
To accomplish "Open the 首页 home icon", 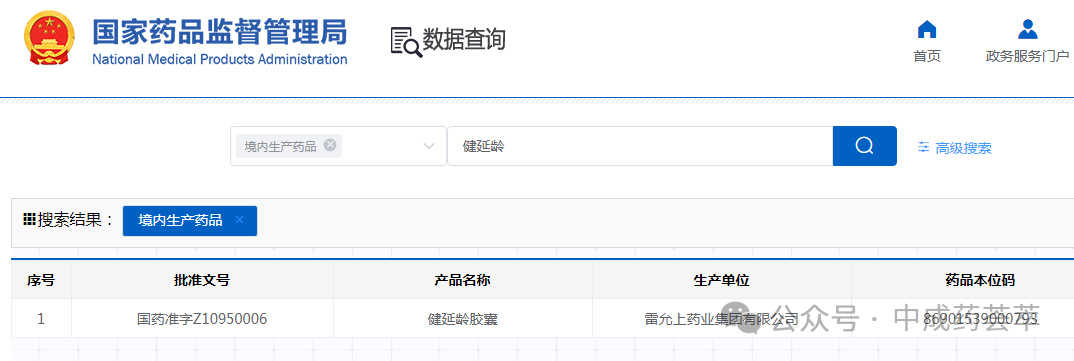I will (927, 29).
